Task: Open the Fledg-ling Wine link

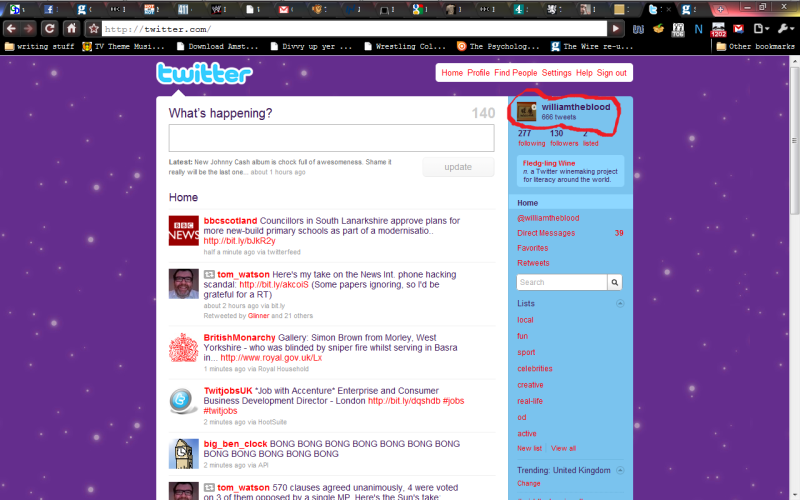Action: (548, 163)
